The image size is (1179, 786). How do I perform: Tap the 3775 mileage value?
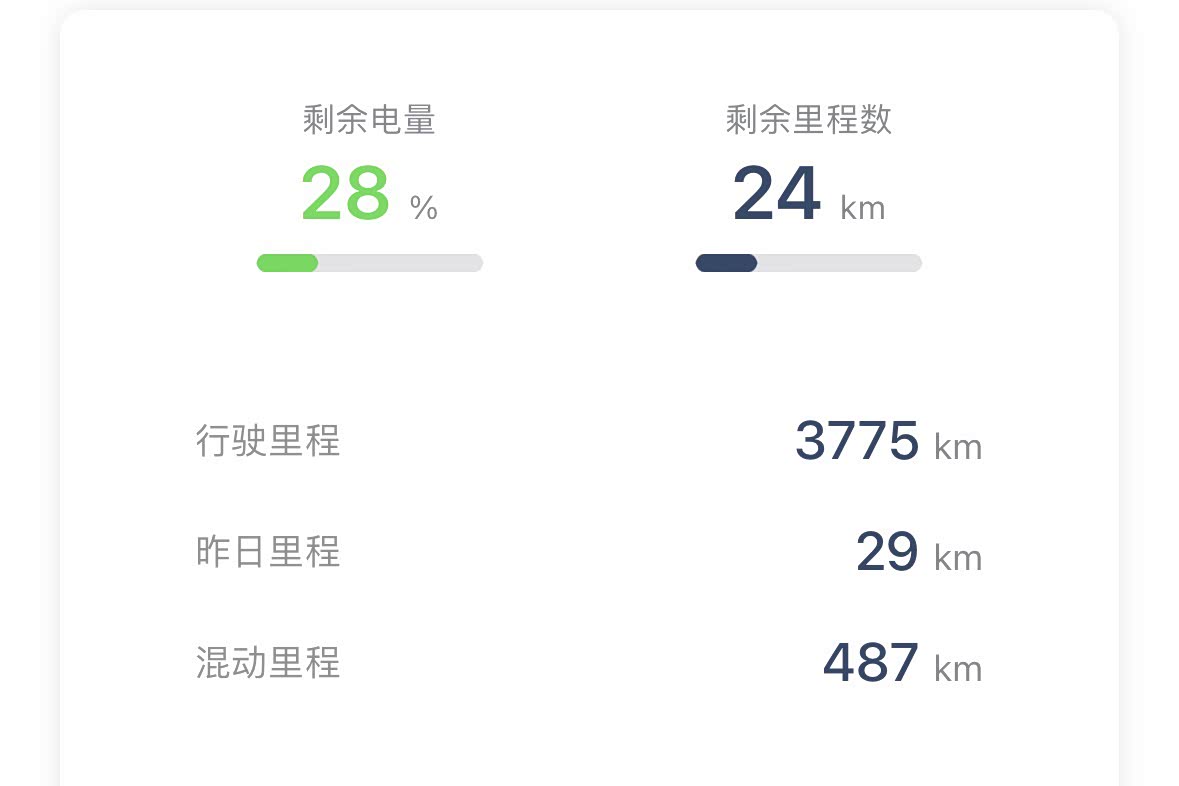856,440
